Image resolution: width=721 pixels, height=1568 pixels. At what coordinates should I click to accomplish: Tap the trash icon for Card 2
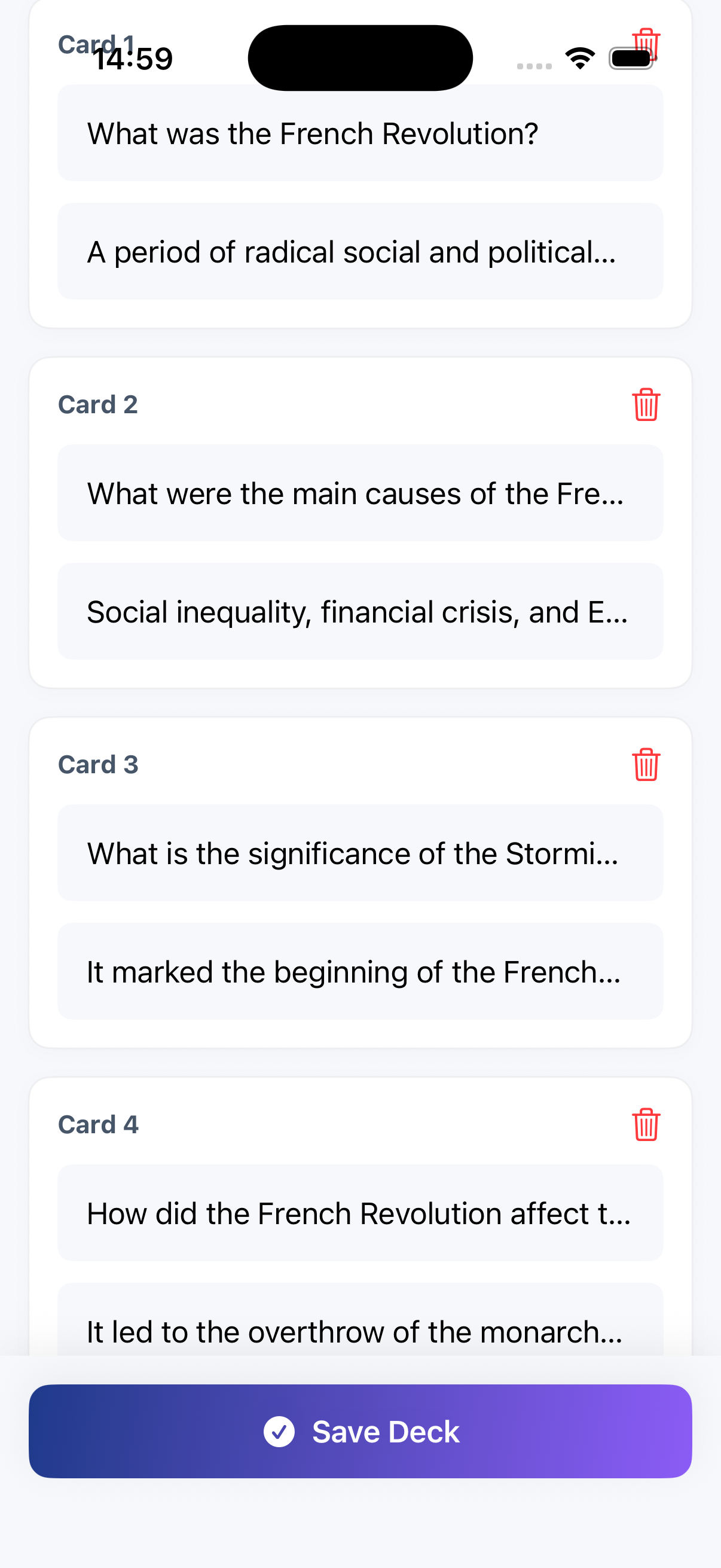coord(646,405)
